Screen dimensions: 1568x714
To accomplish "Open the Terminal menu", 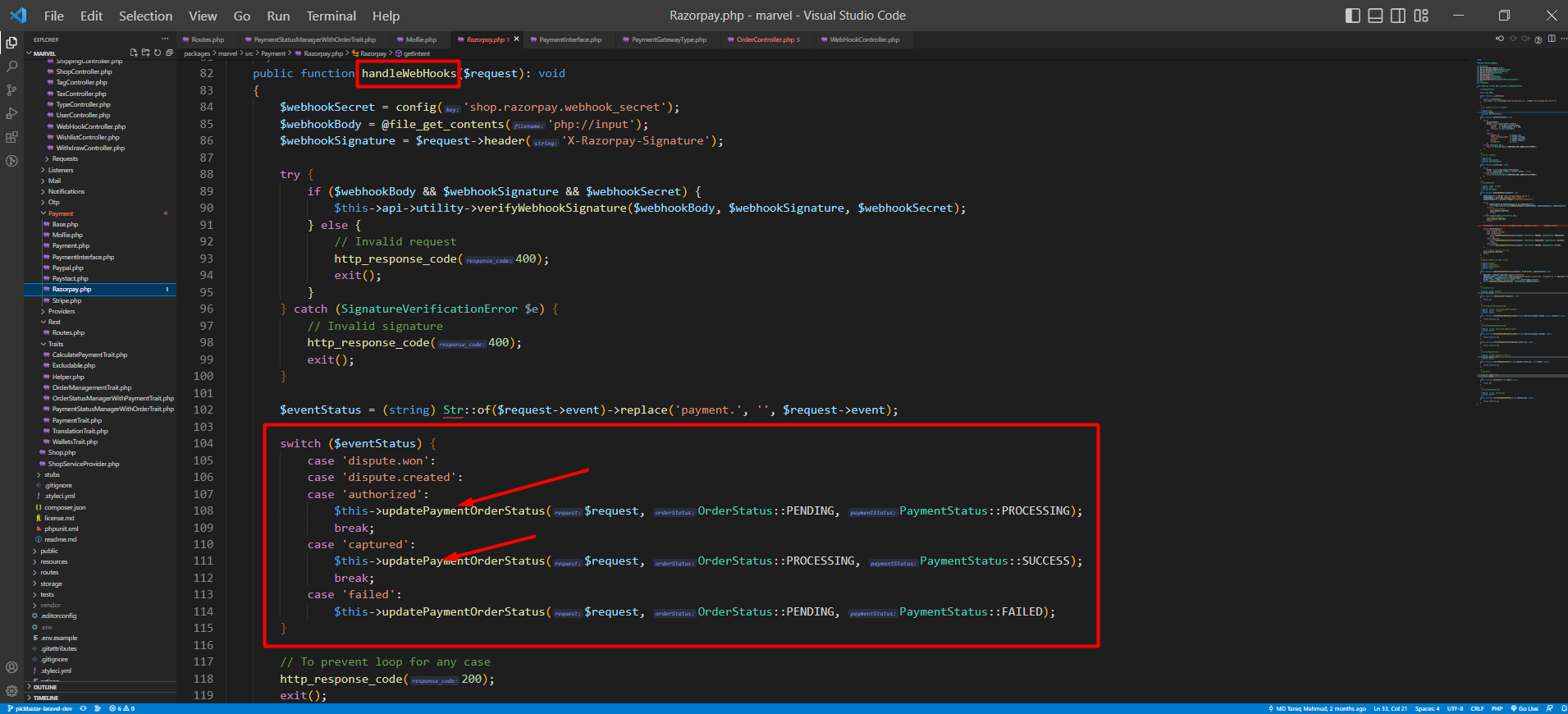I will click(x=331, y=16).
